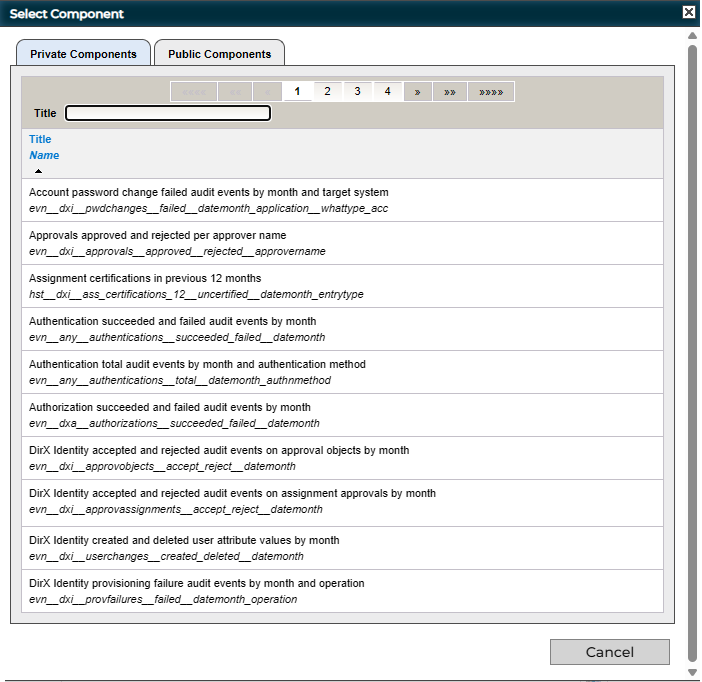Screen dimensions: 702x682
Task: Go to next page using single arrow
Action: click(417, 92)
